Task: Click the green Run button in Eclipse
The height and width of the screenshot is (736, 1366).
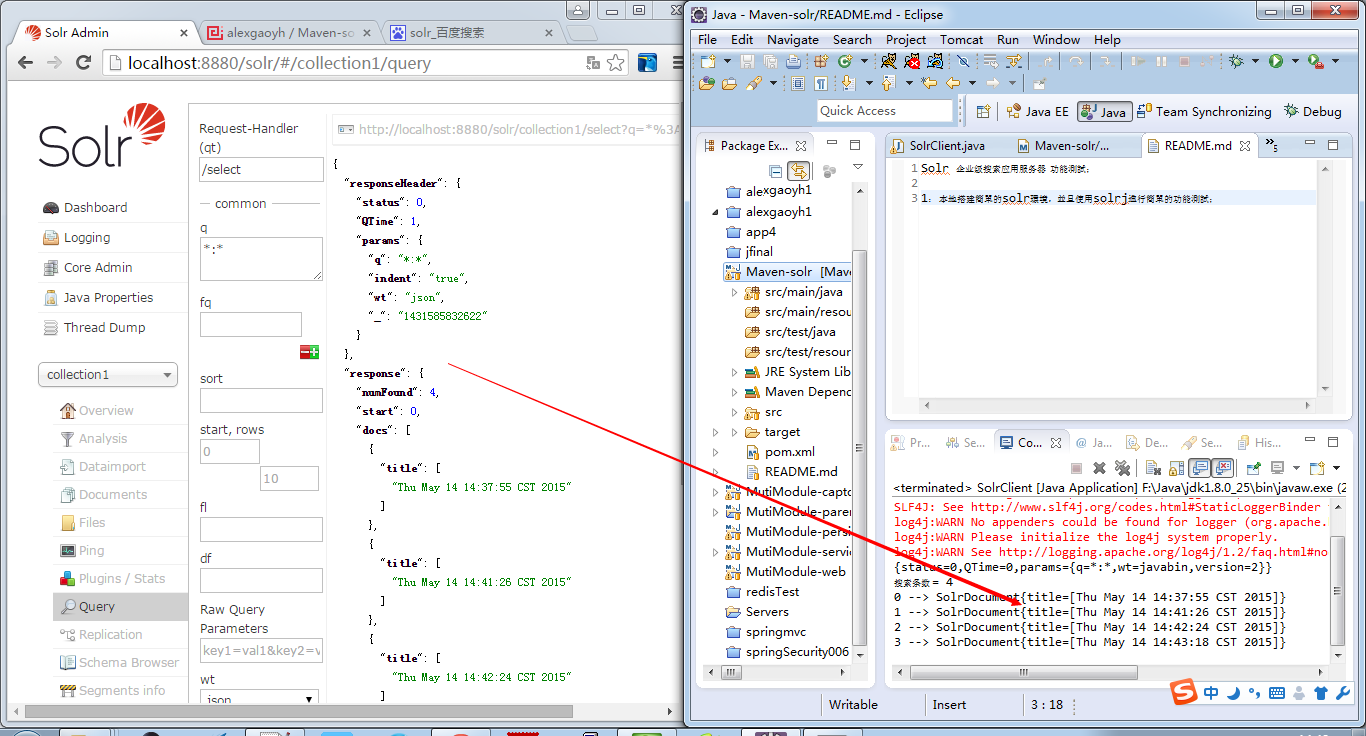Action: pyautogui.click(x=1276, y=61)
